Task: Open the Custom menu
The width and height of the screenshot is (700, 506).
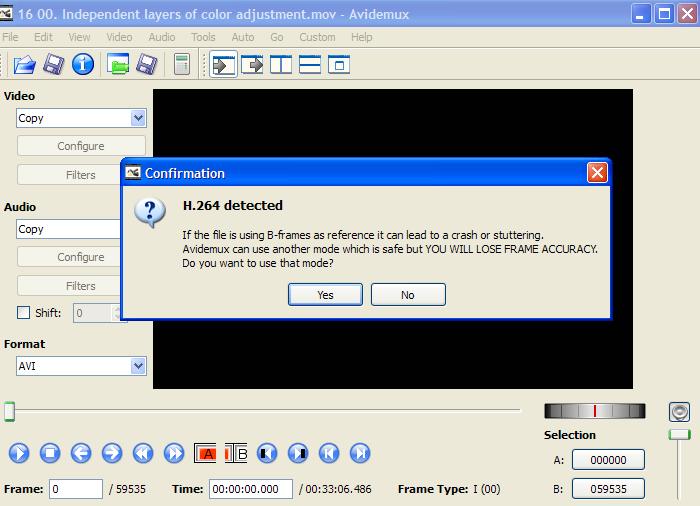Action: tap(317, 37)
